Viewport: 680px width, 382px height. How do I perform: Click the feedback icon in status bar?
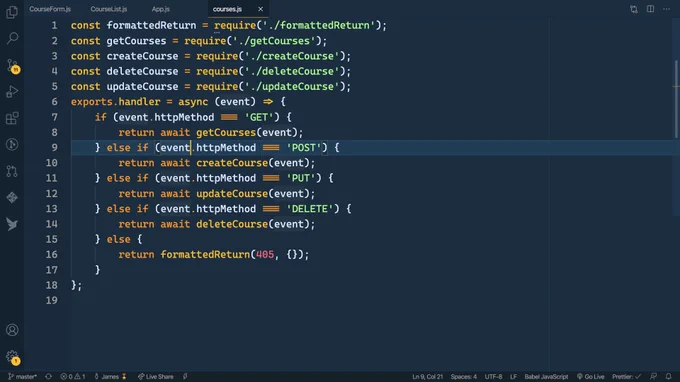point(654,376)
